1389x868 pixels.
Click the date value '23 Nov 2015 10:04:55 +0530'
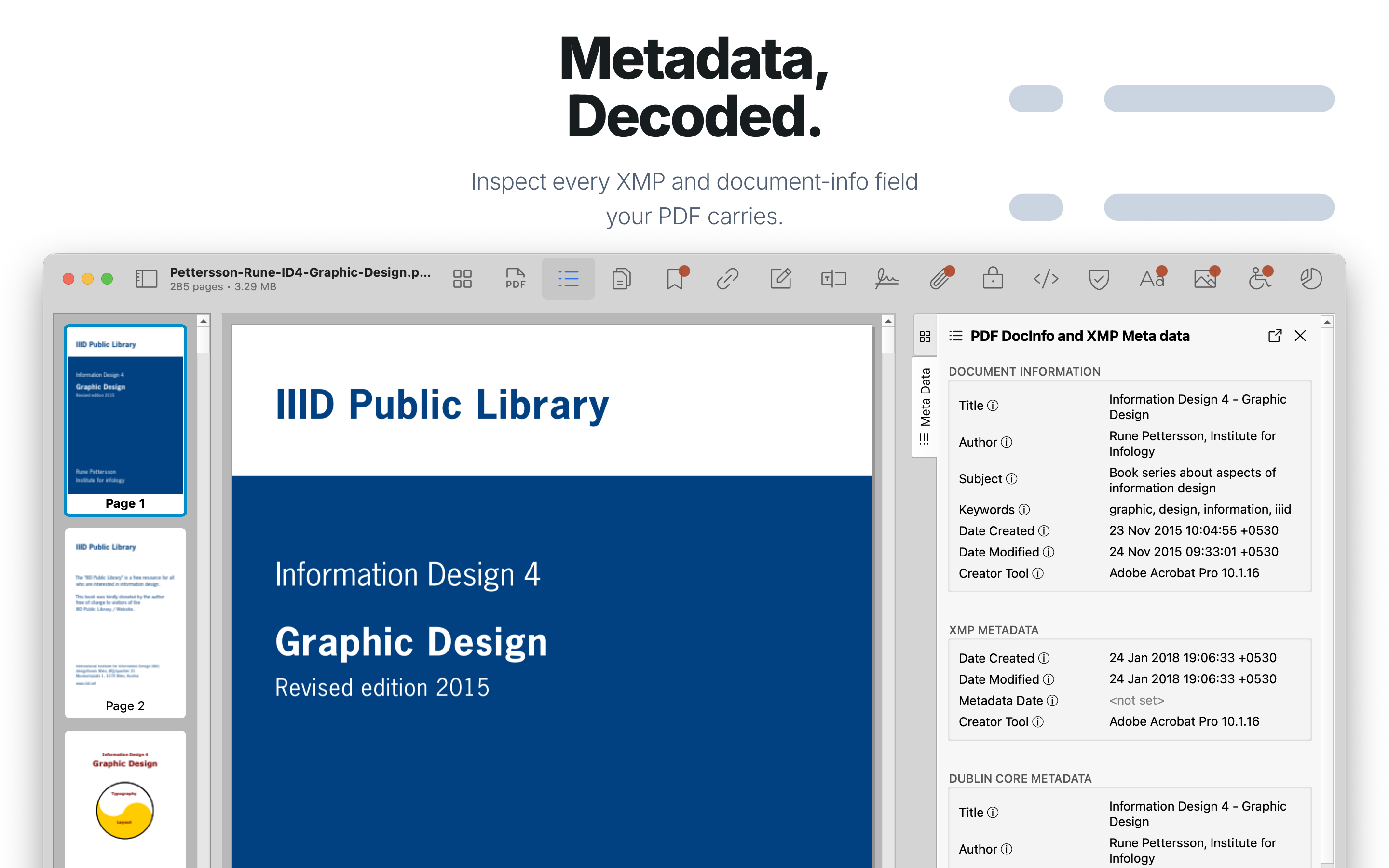pyautogui.click(x=1193, y=531)
